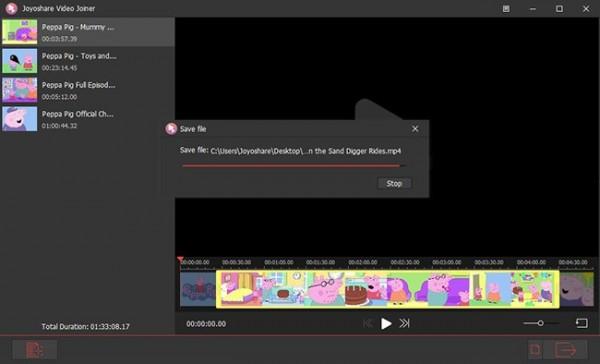Close the Save file dialog
The height and width of the screenshot is (364, 600).
415,129
